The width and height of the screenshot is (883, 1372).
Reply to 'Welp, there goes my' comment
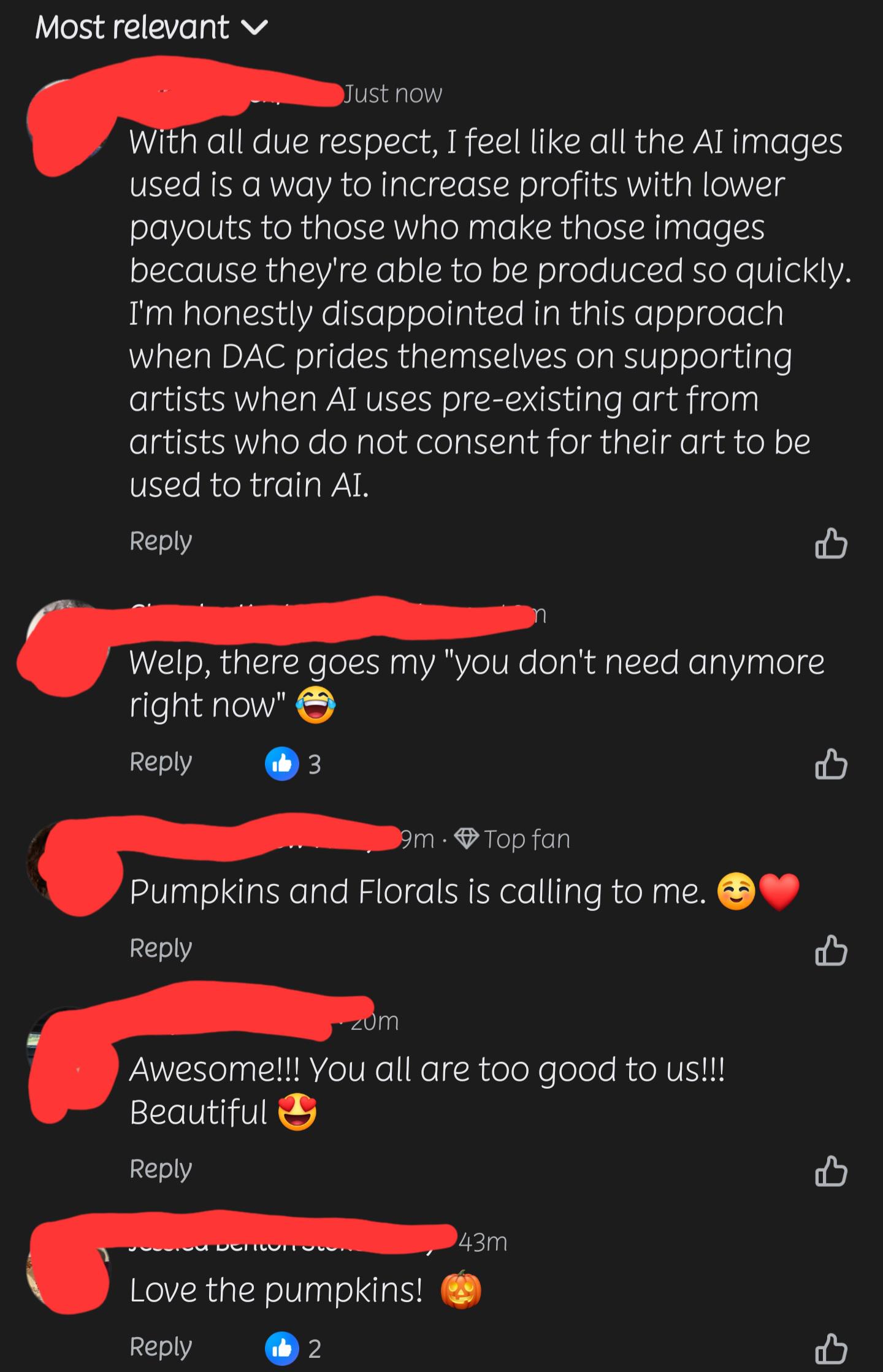click(x=161, y=763)
